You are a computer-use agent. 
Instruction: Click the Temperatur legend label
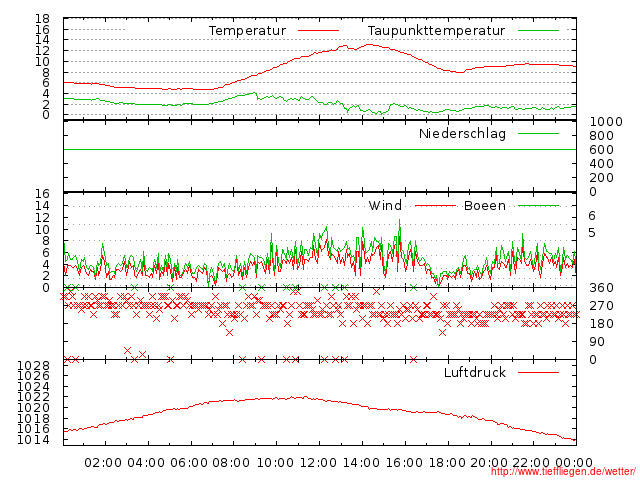[x=247, y=31]
